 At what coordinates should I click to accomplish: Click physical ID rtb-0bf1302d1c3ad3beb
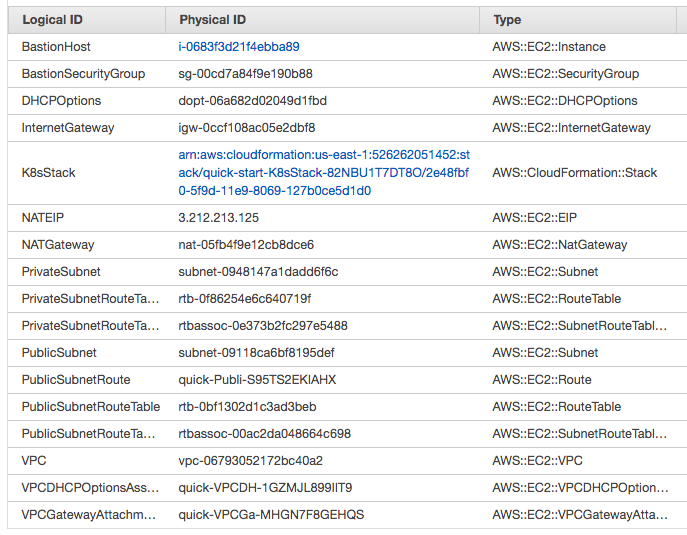click(247, 407)
